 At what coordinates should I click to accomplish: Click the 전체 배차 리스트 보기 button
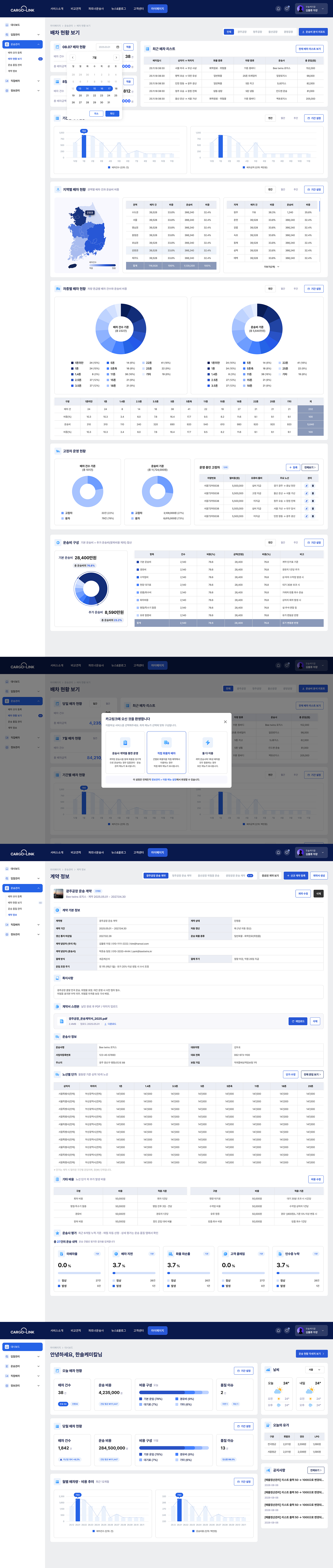tap(310, 49)
